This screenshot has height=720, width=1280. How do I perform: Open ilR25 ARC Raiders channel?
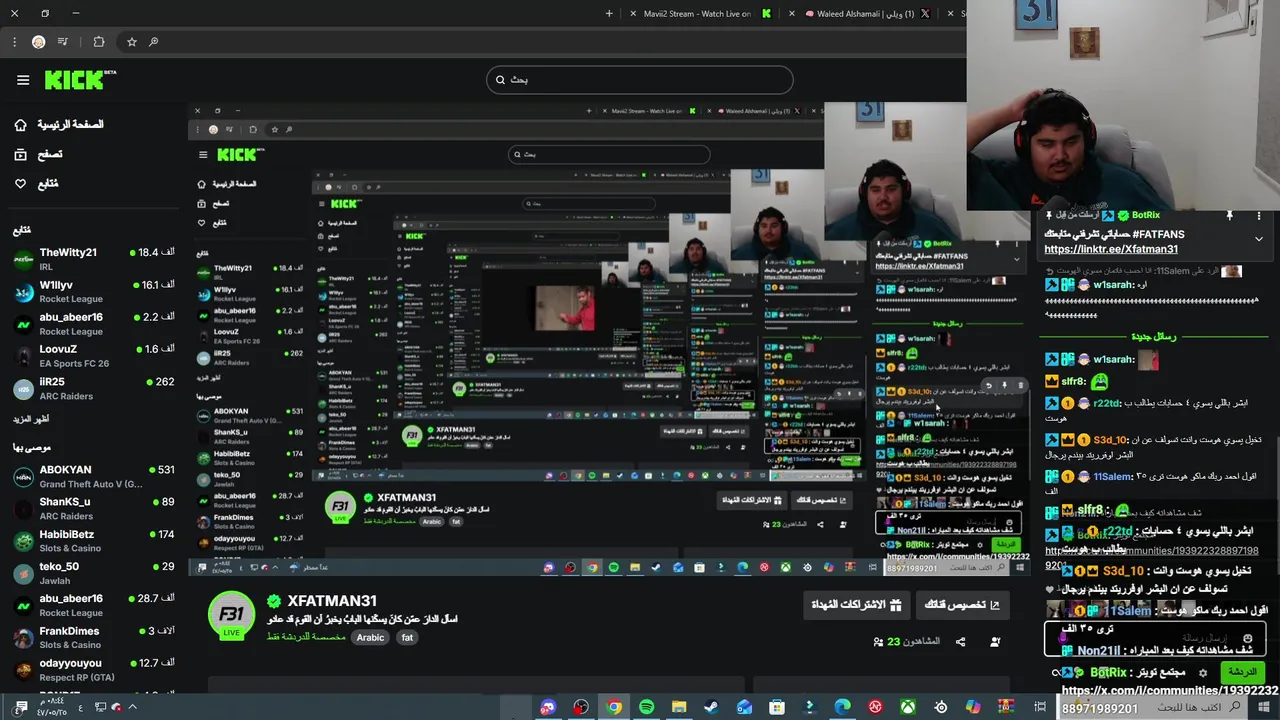pyautogui.click(x=94, y=388)
